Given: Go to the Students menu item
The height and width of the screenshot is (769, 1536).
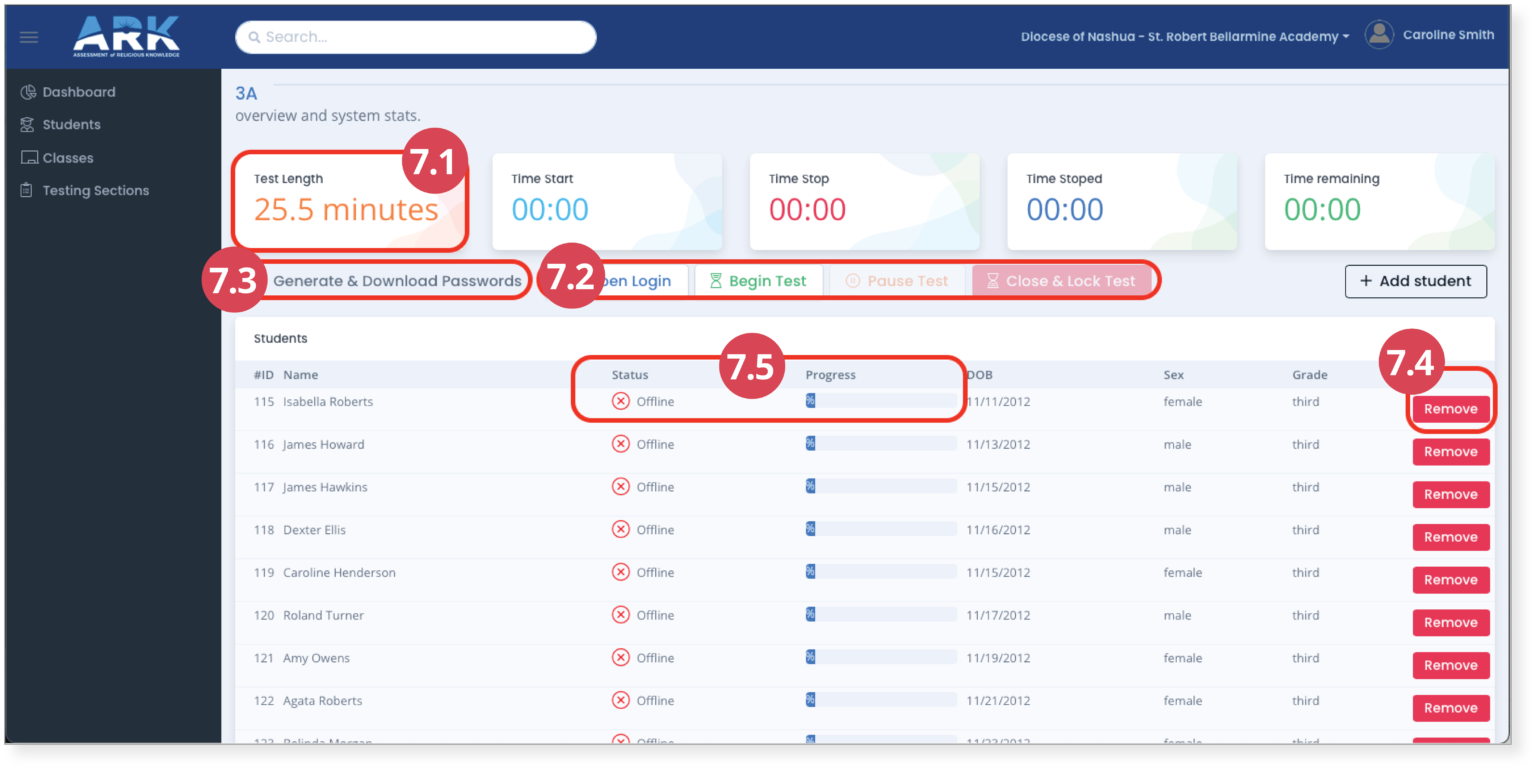Looking at the screenshot, I should [71, 125].
